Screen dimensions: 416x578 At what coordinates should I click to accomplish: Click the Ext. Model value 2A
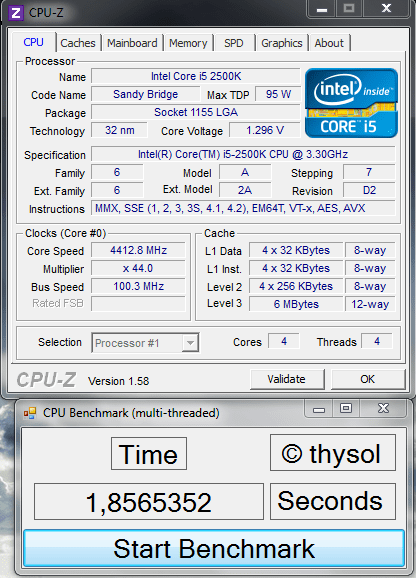(245, 190)
